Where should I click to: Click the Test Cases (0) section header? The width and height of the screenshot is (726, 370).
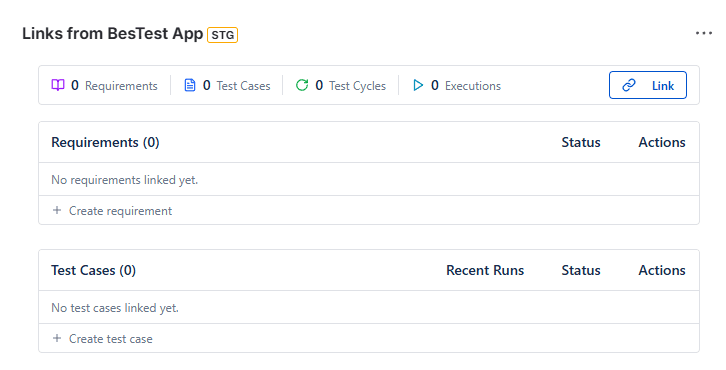[93, 270]
